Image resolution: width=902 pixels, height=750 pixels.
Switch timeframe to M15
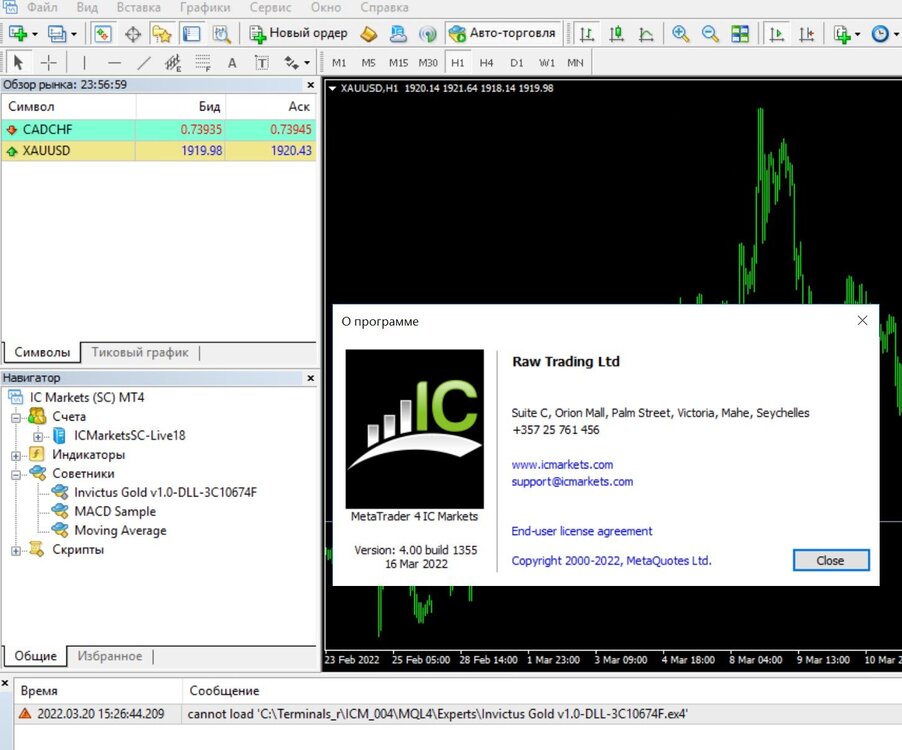tap(398, 63)
